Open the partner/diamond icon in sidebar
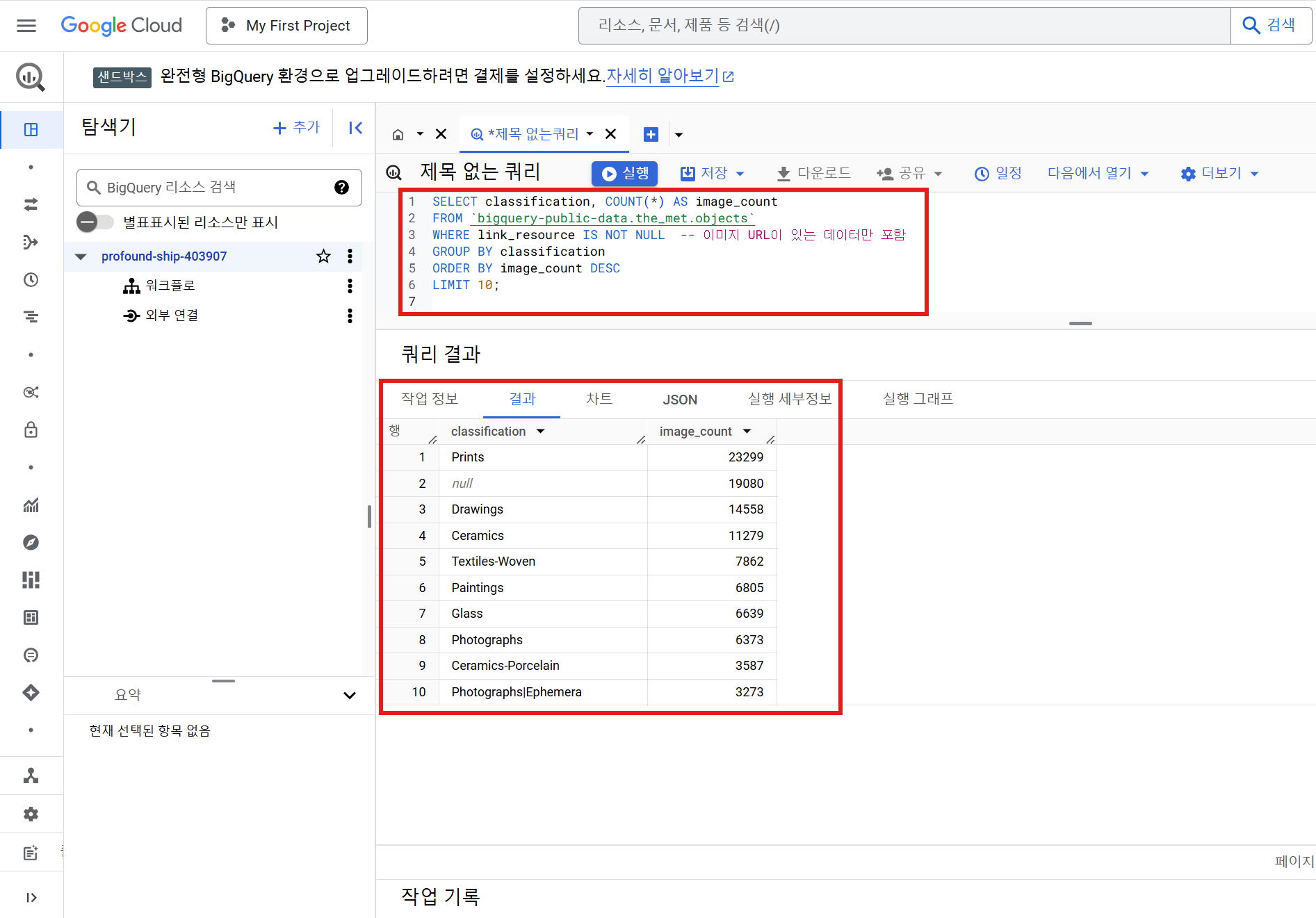Image resolution: width=1316 pixels, height=918 pixels. pos(31,693)
